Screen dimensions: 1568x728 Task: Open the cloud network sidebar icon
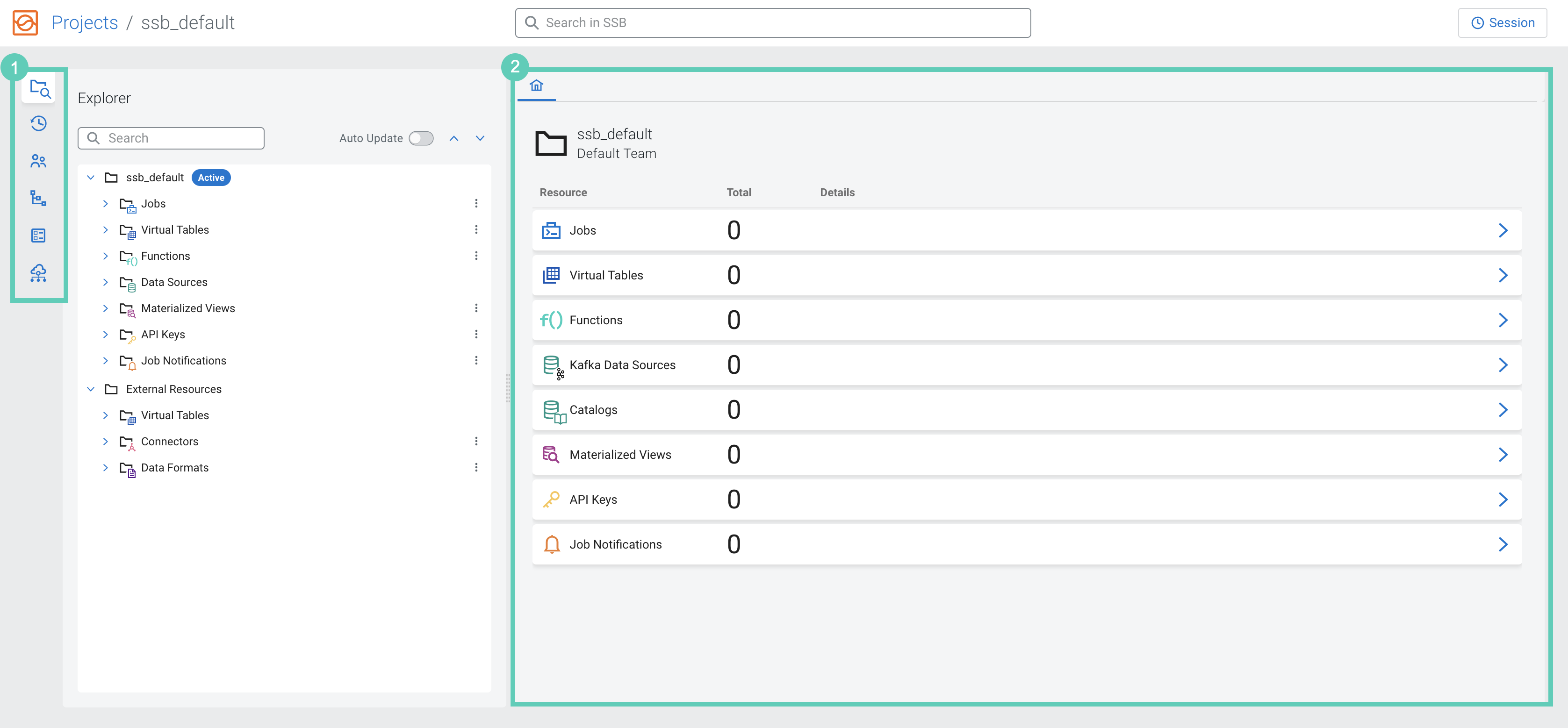(38, 273)
